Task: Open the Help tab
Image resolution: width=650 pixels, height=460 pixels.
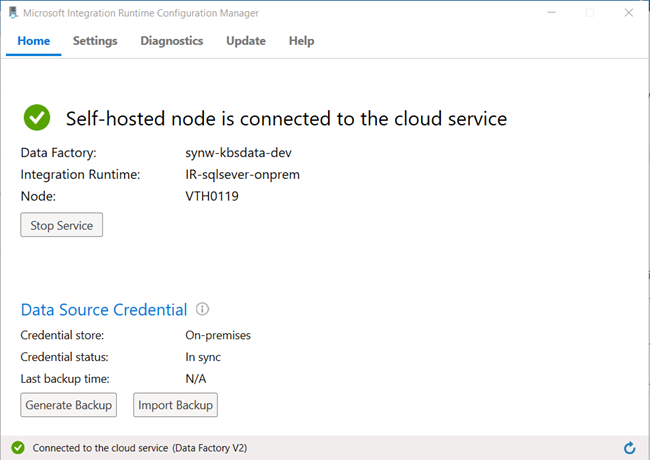Action: [x=301, y=41]
